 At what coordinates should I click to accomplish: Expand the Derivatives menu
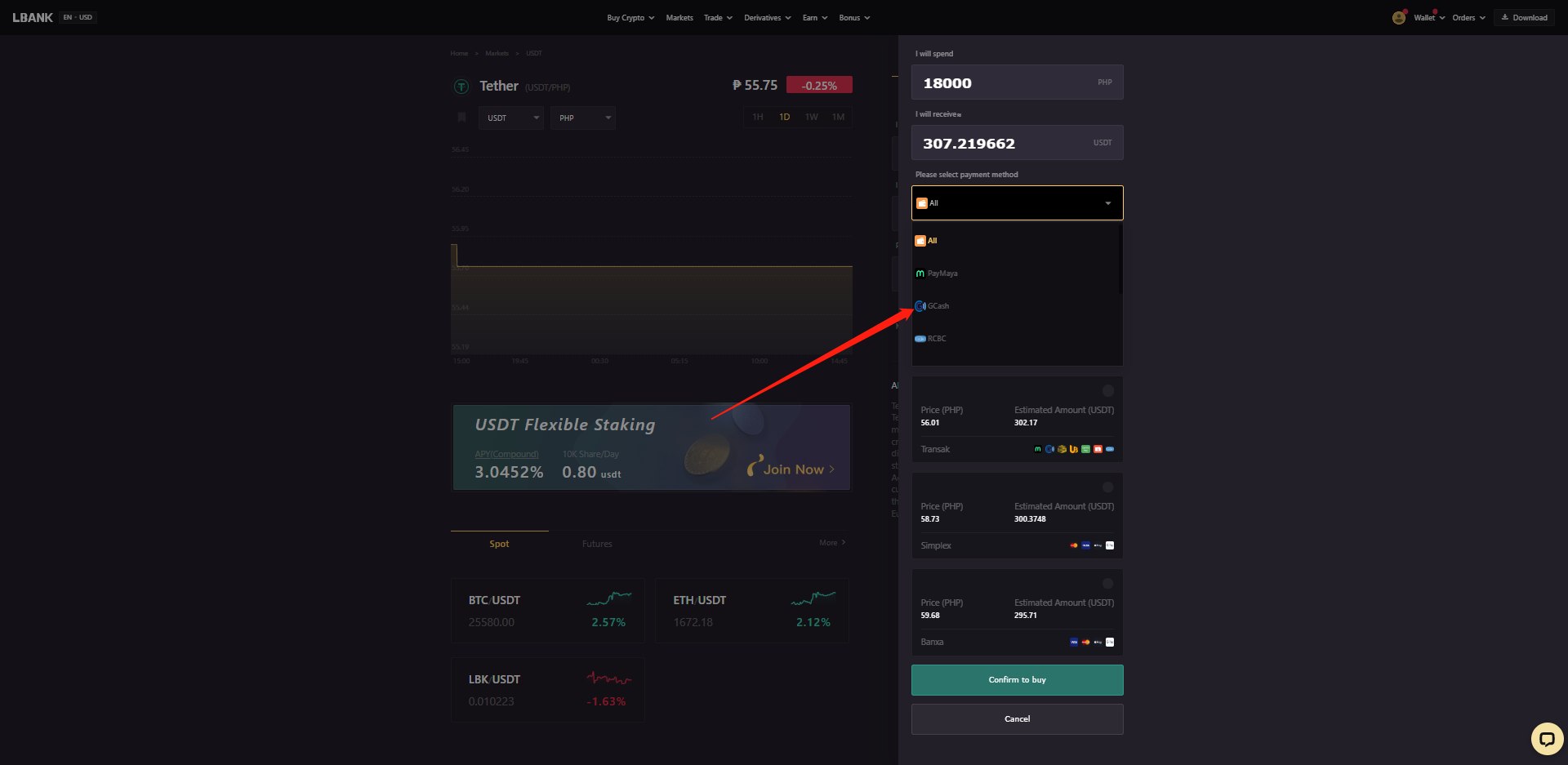(x=768, y=18)
